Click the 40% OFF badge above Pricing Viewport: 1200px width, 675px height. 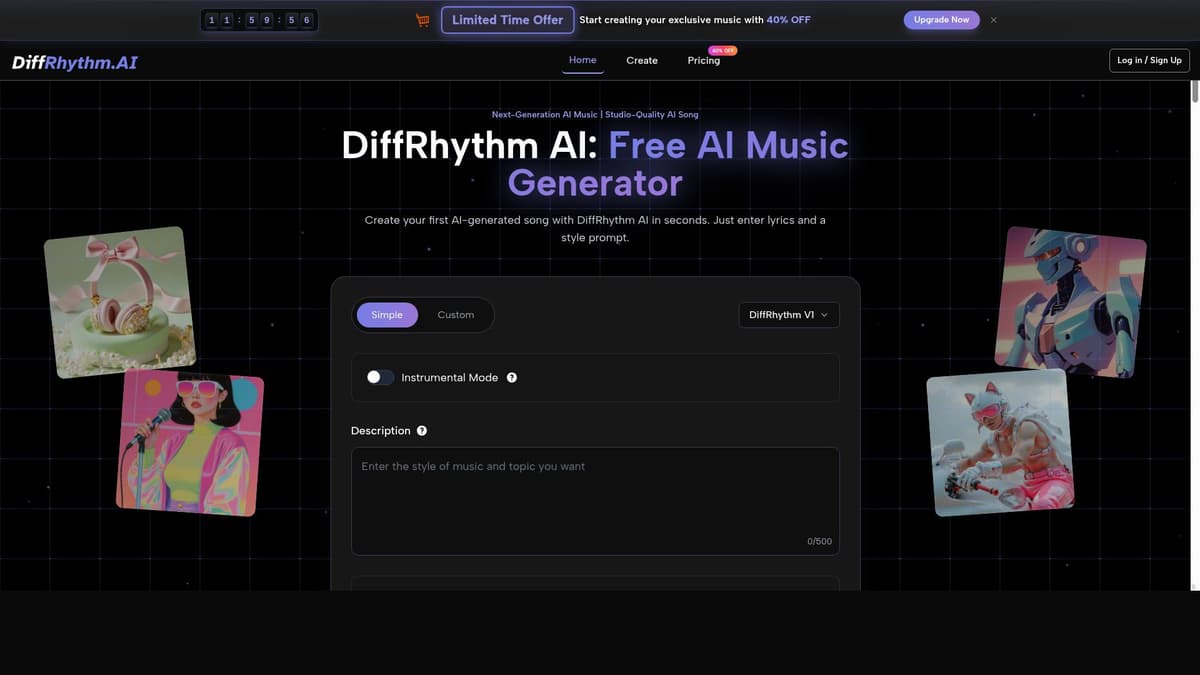point(722,50)
